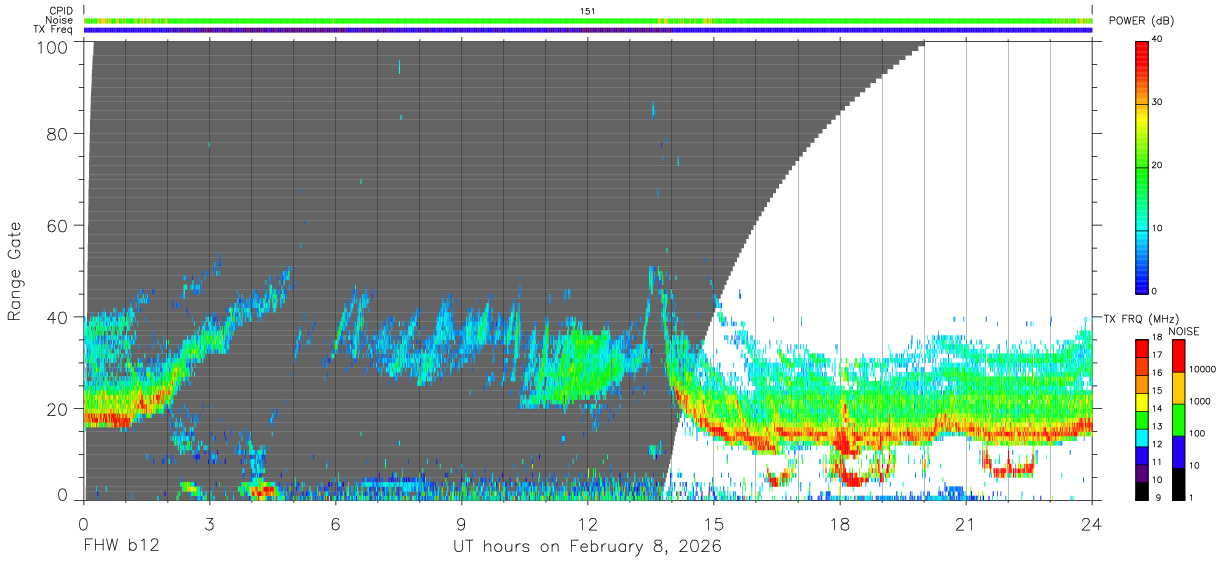Click the 30 tick on the POWER scale

pos(1157,102)
